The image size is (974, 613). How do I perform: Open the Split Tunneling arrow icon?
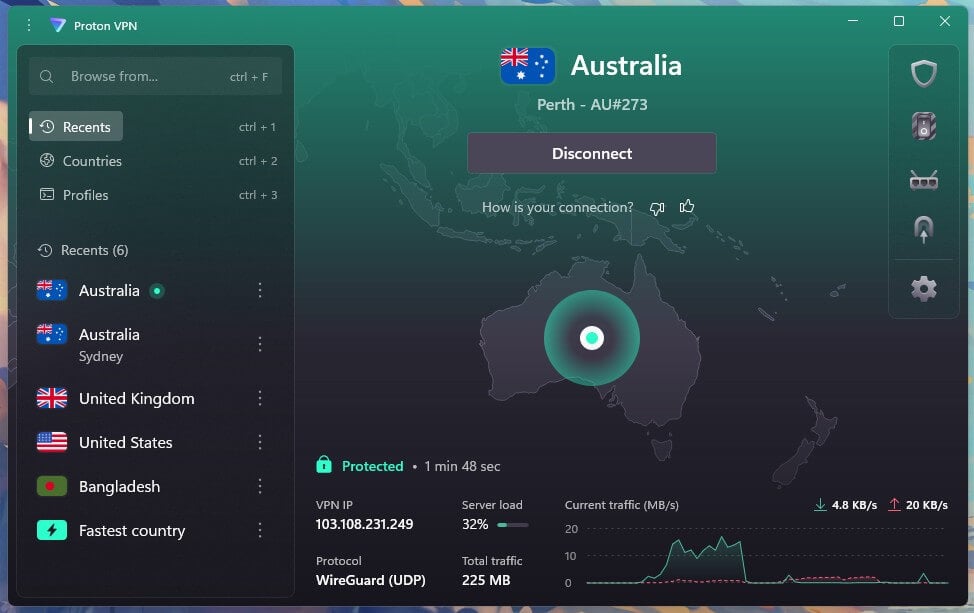924,229
